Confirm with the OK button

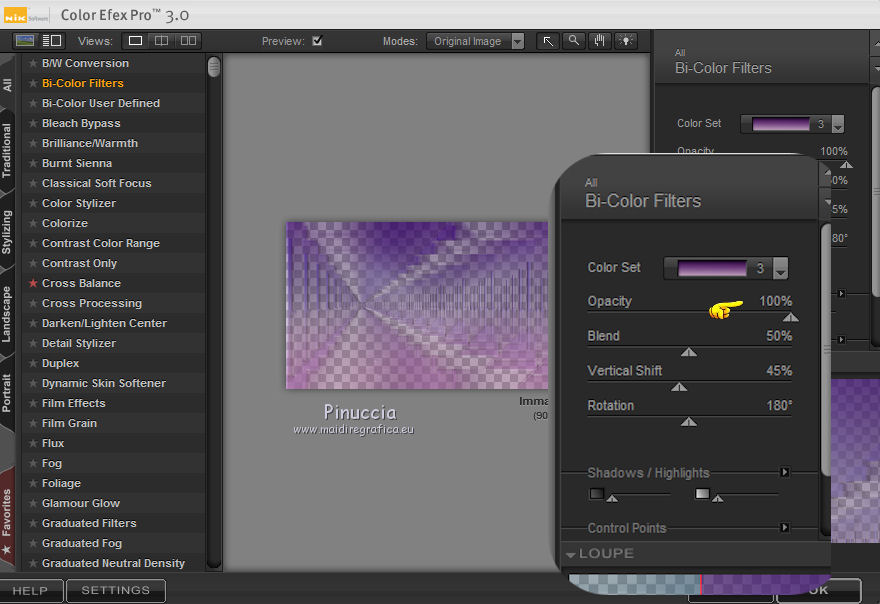(x=819, y=590)
